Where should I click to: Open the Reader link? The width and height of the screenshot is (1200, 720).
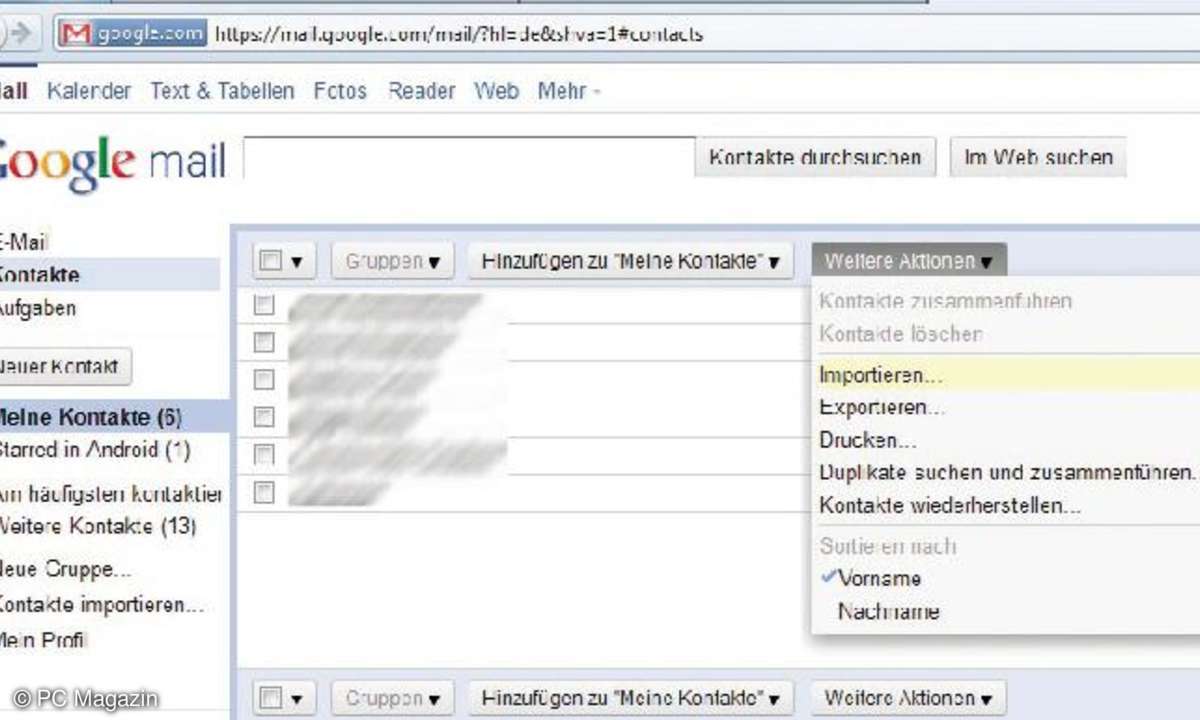[x=422, y=91]
